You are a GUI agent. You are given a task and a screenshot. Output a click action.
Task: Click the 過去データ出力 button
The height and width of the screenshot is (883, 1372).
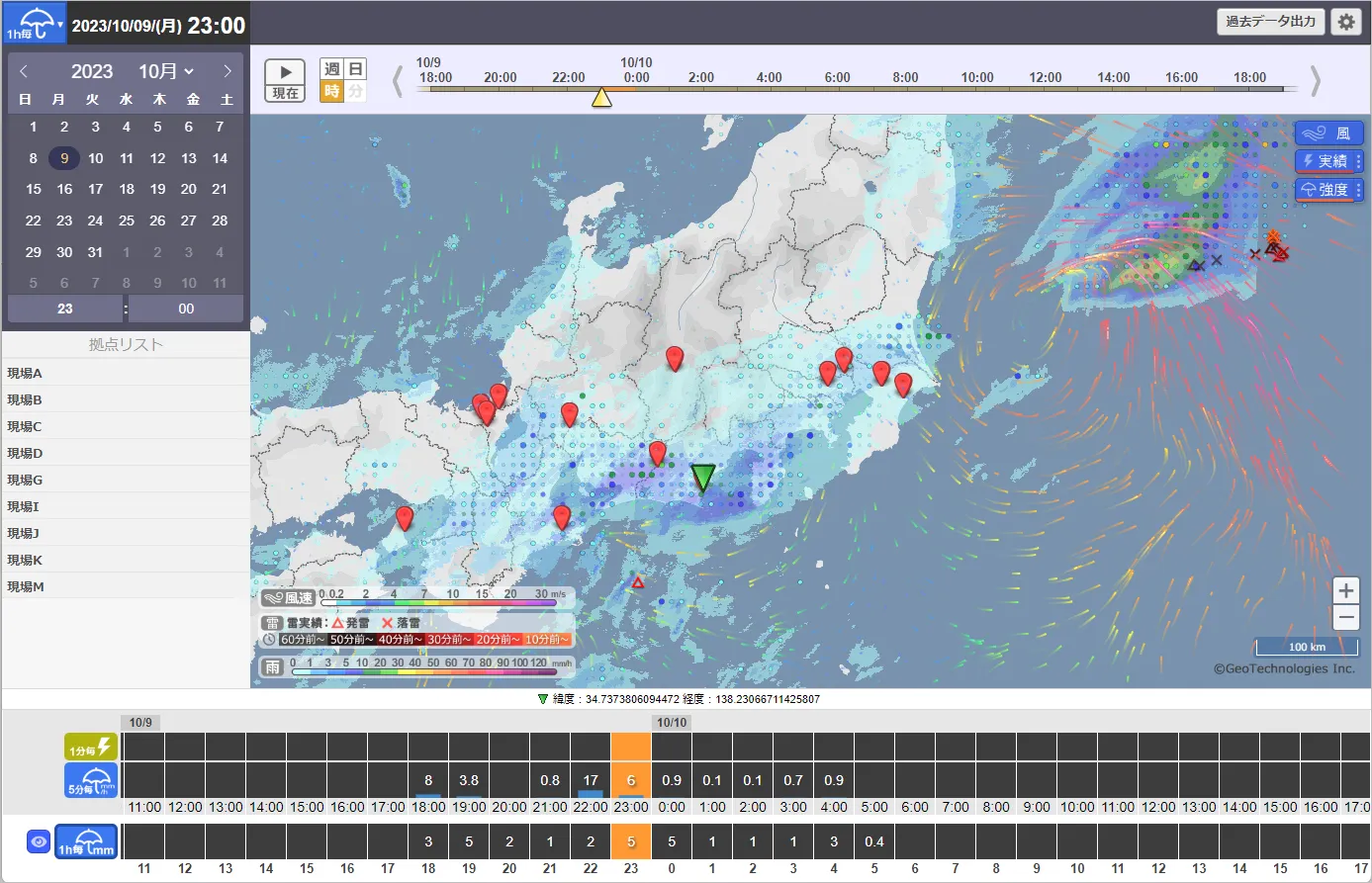point(1270,22)
